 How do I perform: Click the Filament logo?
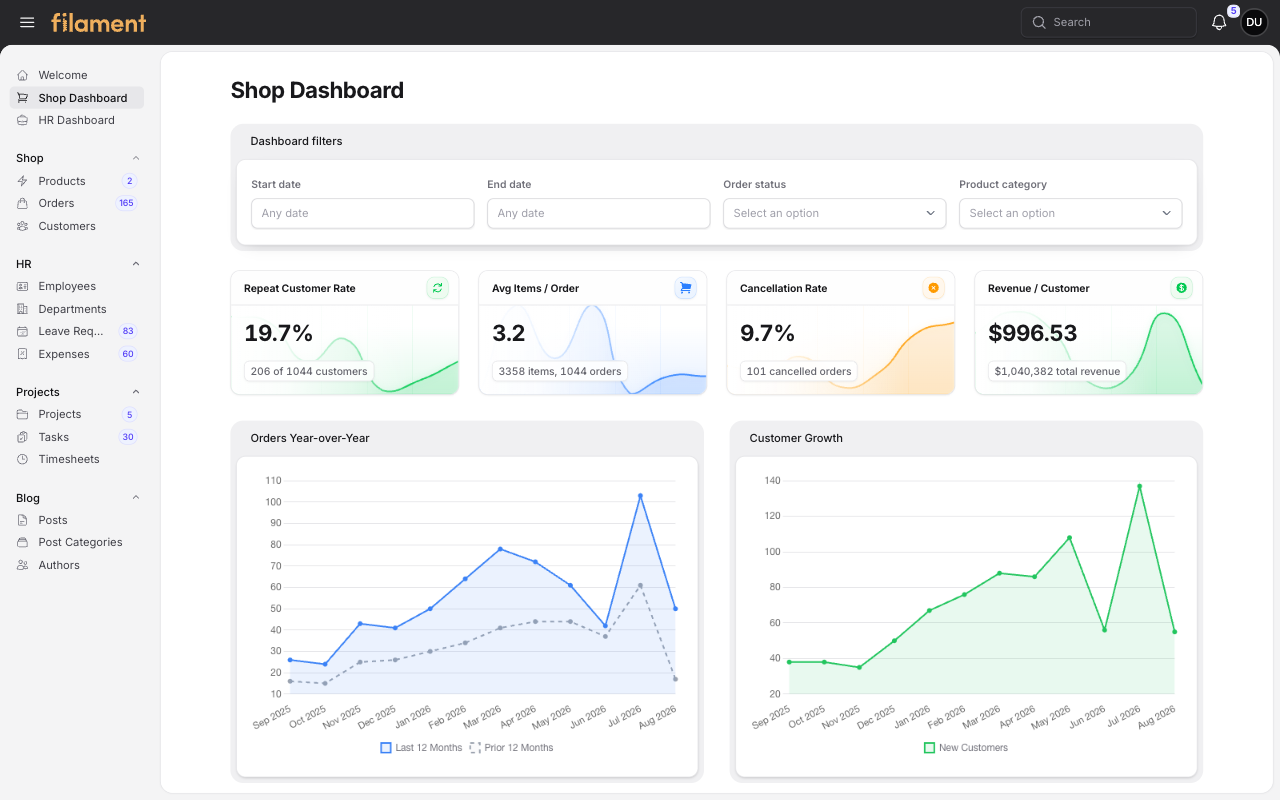pos(99,22)
